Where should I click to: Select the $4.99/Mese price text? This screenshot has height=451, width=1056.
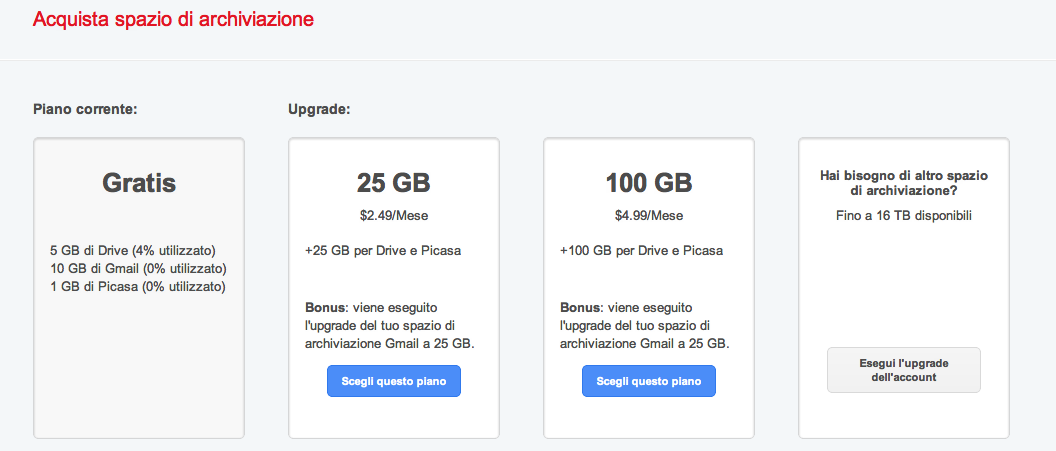point(649,216)
